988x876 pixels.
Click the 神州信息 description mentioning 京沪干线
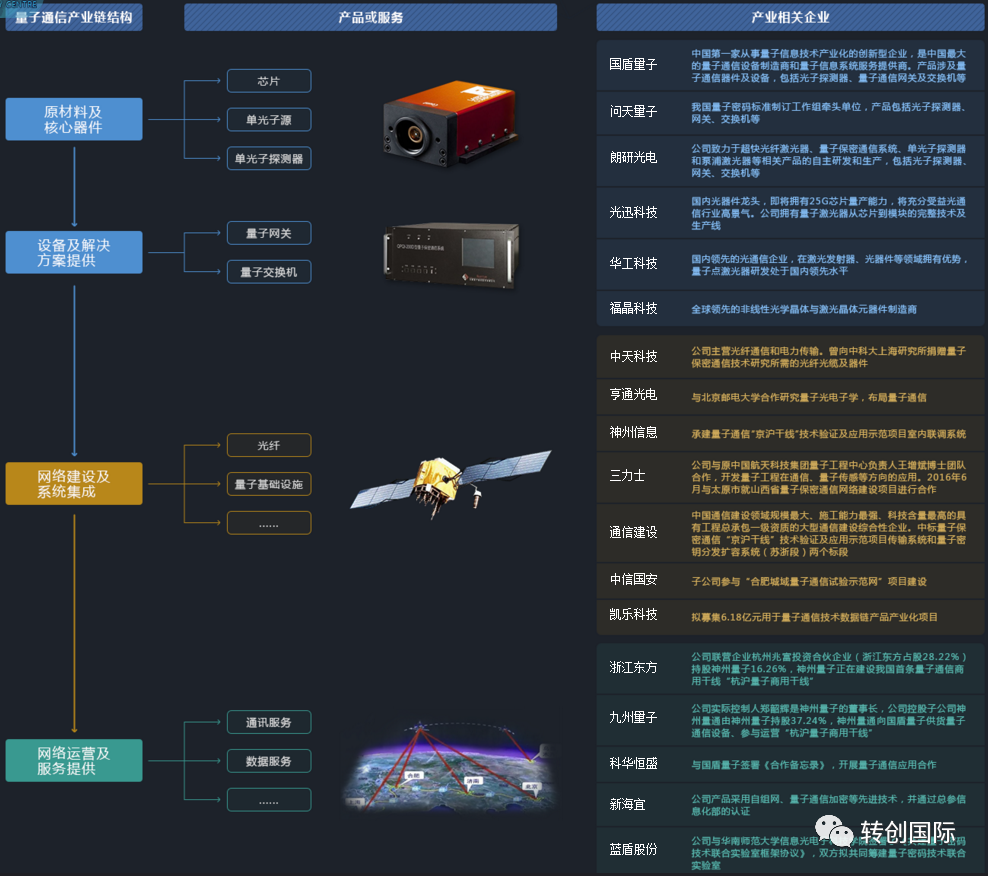(x=829, y=434)
